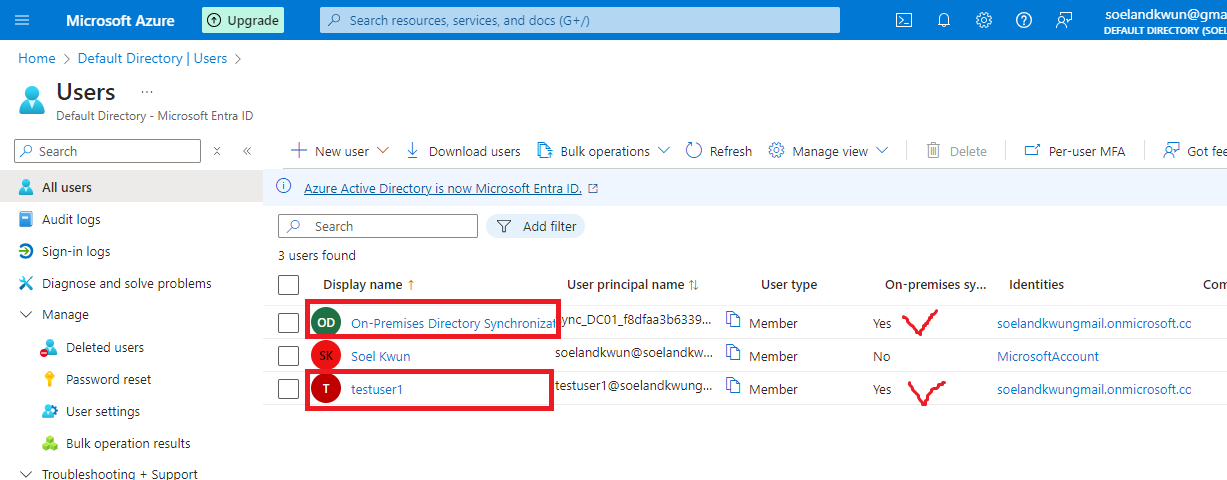Open the Azure portal hamburger menu

click(x=23, y=20)
